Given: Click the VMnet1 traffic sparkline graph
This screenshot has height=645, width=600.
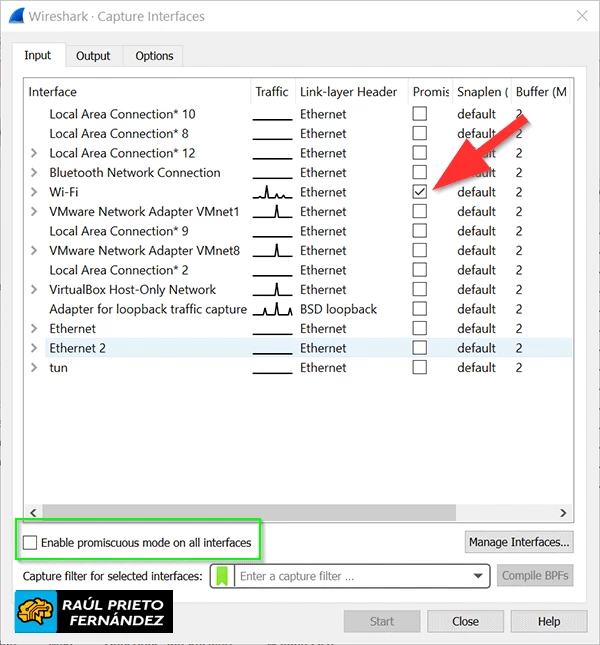Looking at the screenshot, I should pos(272,211).
